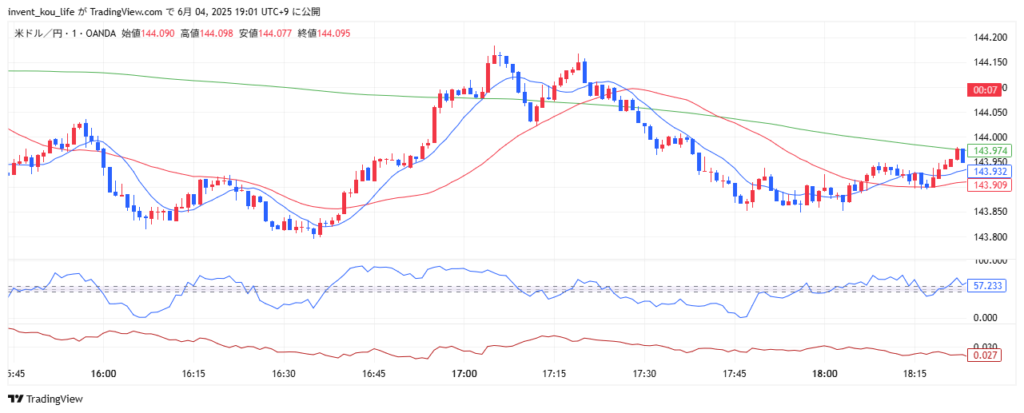Select the red 143.909 moving average label

tap(987, 186)
